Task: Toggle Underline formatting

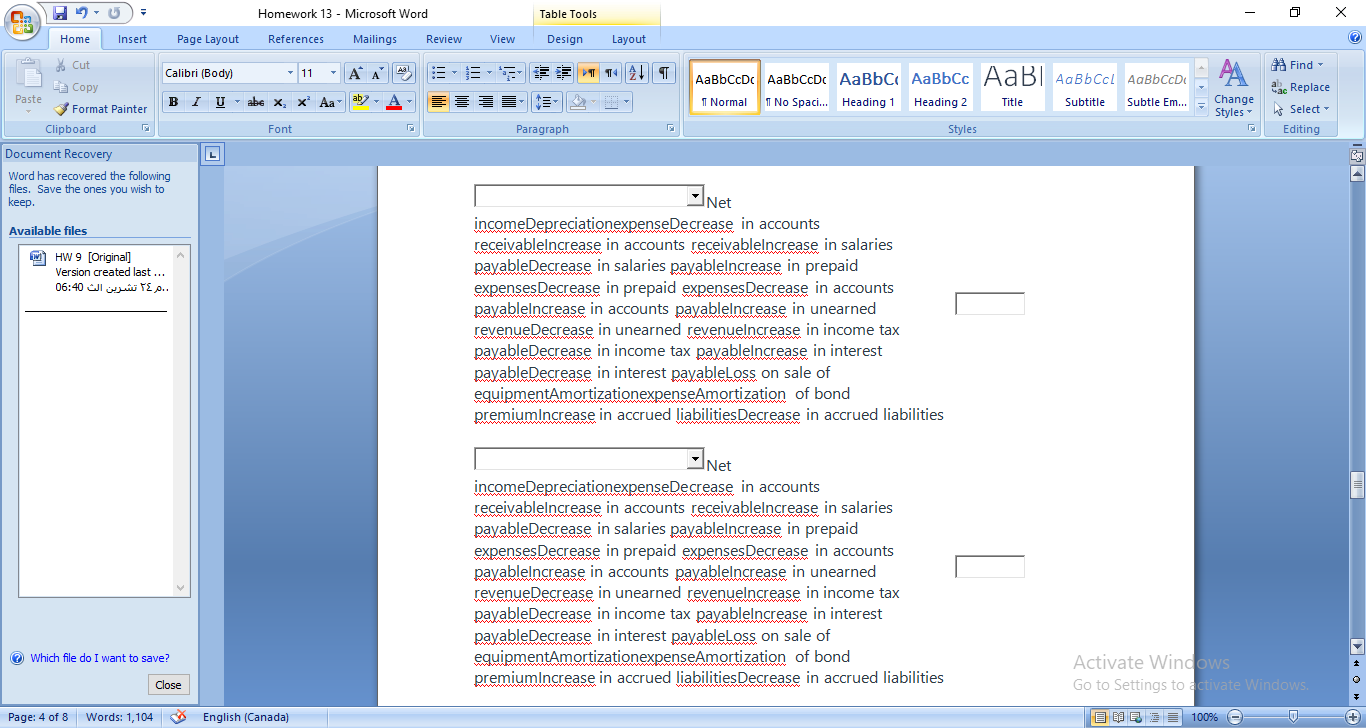Action: point(220,102)
